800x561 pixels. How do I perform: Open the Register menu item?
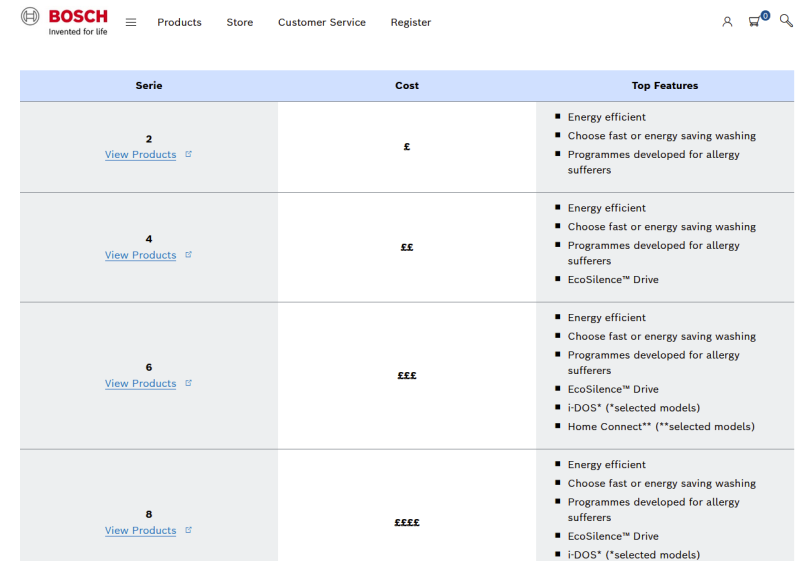tap(411, 22)
